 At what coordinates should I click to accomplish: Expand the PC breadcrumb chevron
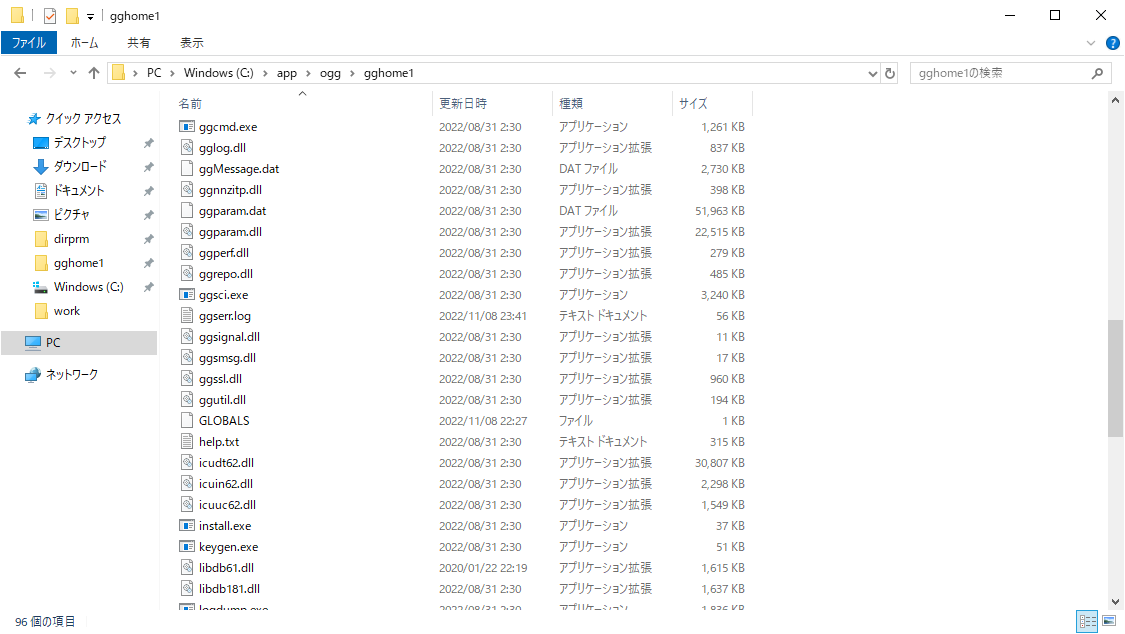click(x=172, y=73)
